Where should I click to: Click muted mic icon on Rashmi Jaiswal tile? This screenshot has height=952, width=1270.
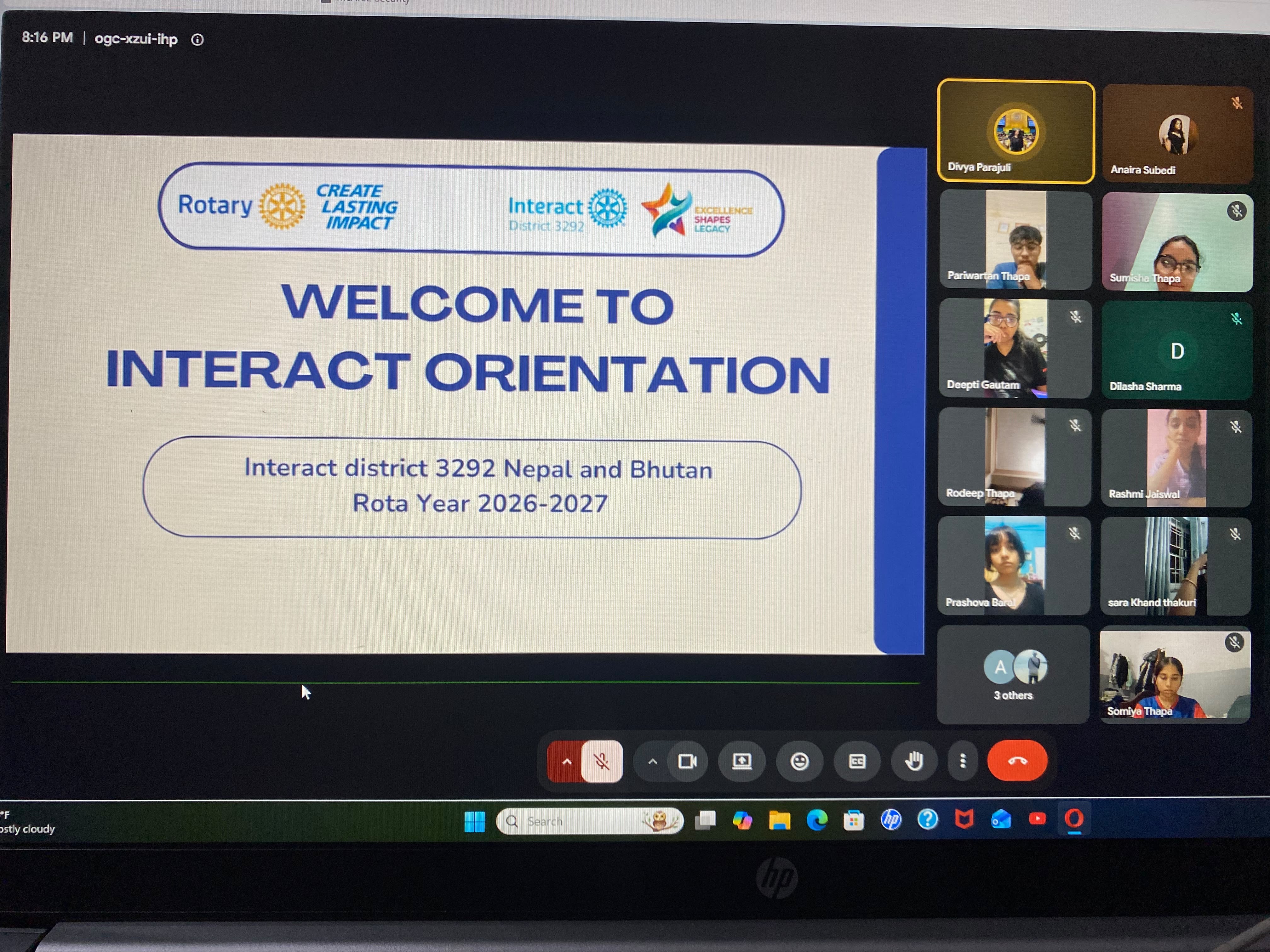[x=1236, y=427]
